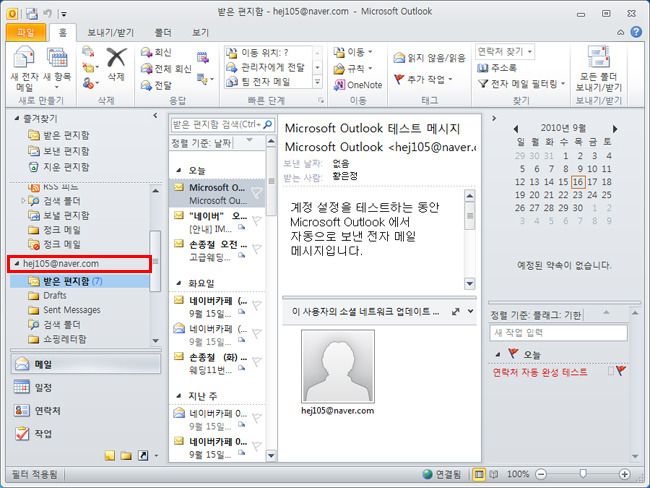This screenshot has width=650, height=488.
Task: Select the 홈 ribbon tab
Action: pyautogui.click(x=63, y=32)
